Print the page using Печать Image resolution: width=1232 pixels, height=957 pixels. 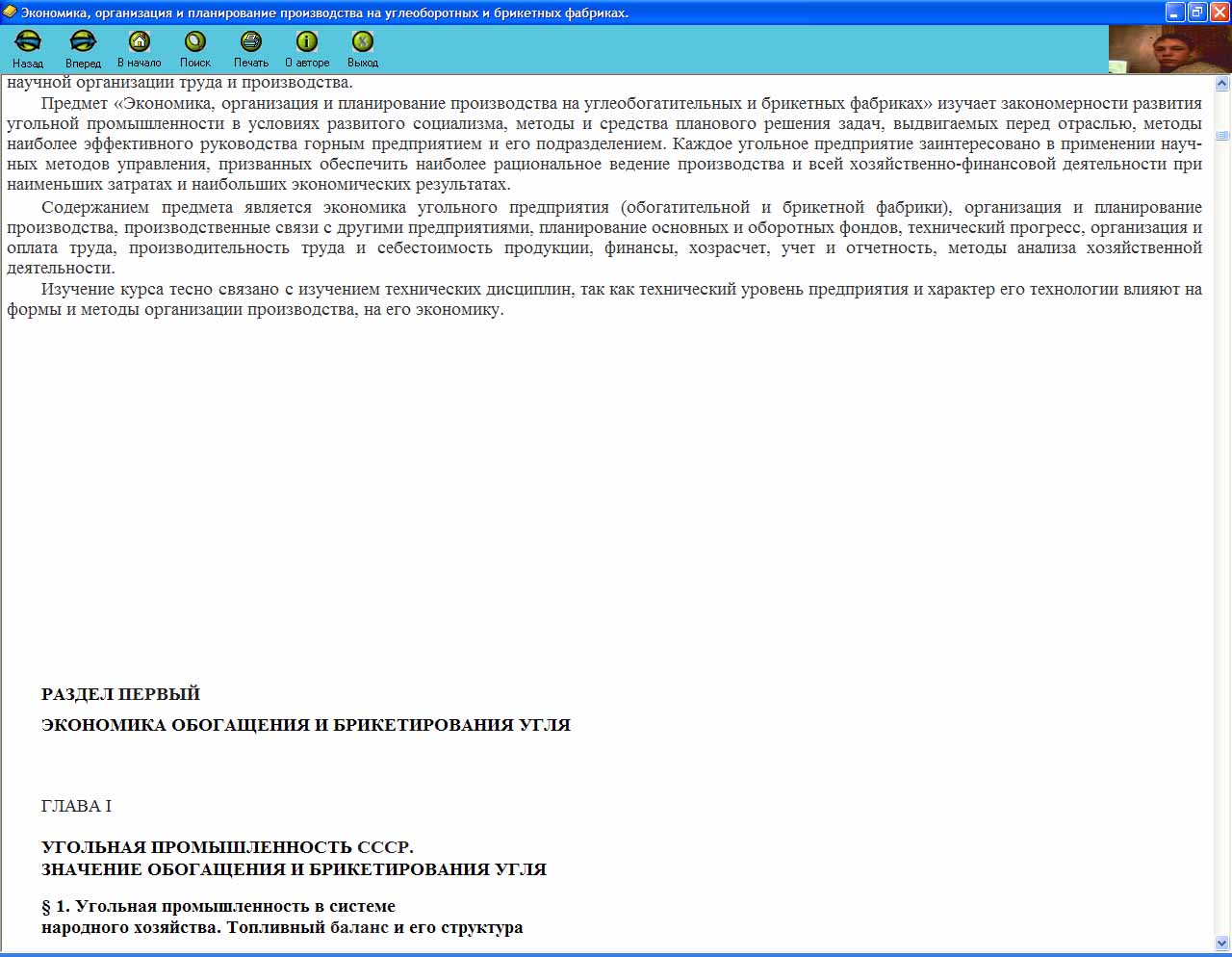251,49
